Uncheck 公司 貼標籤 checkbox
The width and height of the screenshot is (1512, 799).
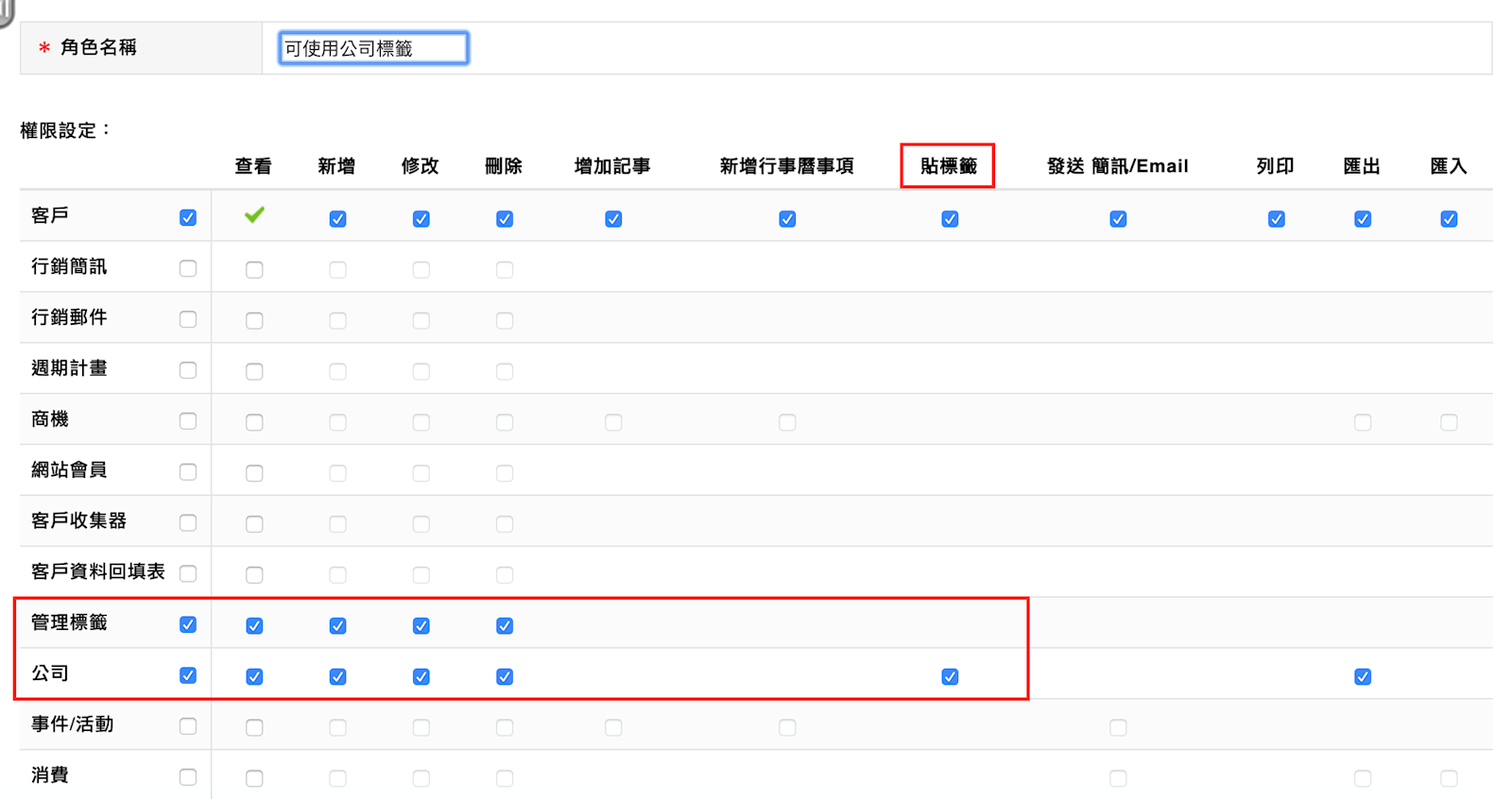pos(950,677)
